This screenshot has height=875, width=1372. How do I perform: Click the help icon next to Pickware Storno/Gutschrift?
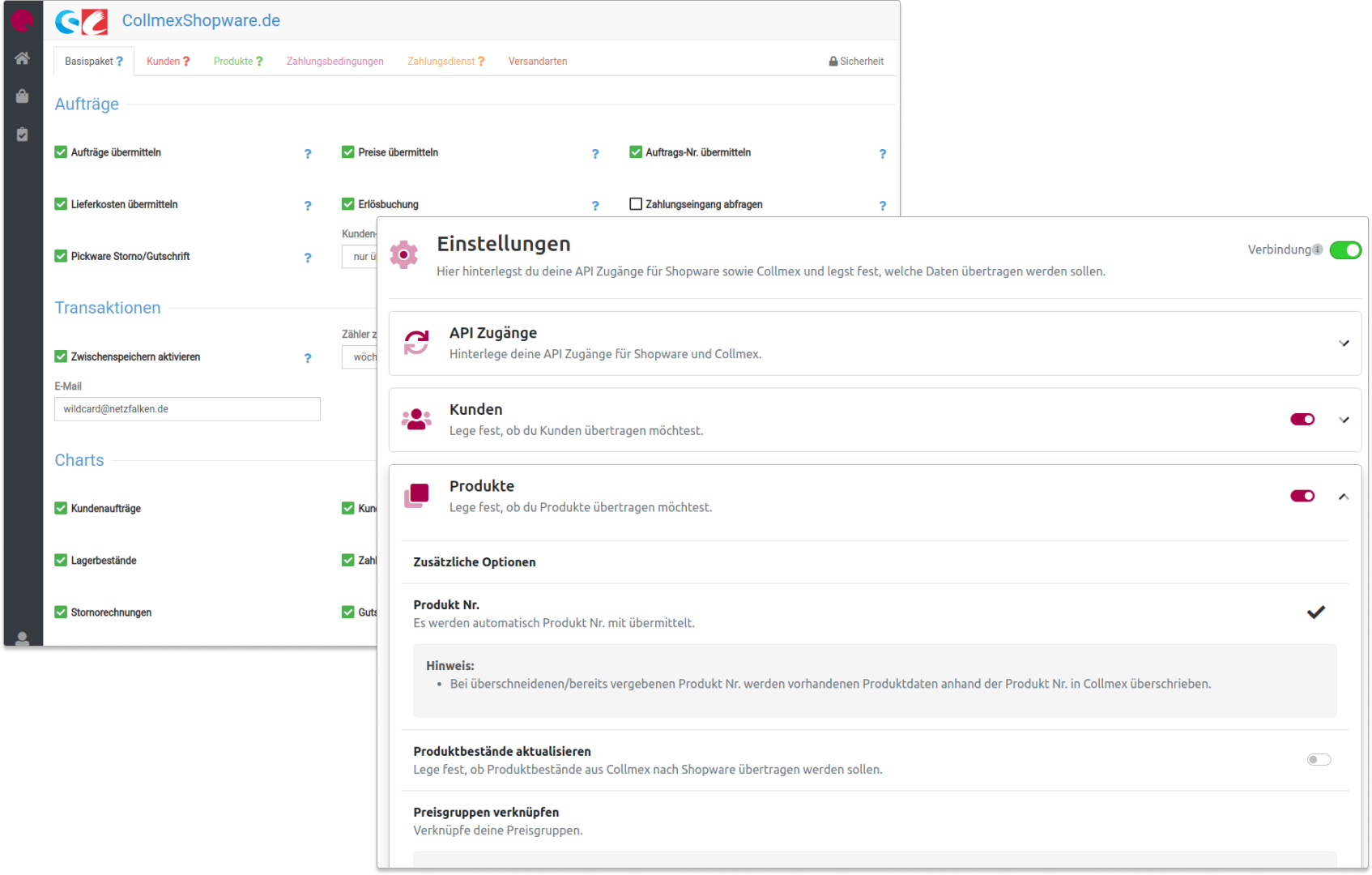308,258
